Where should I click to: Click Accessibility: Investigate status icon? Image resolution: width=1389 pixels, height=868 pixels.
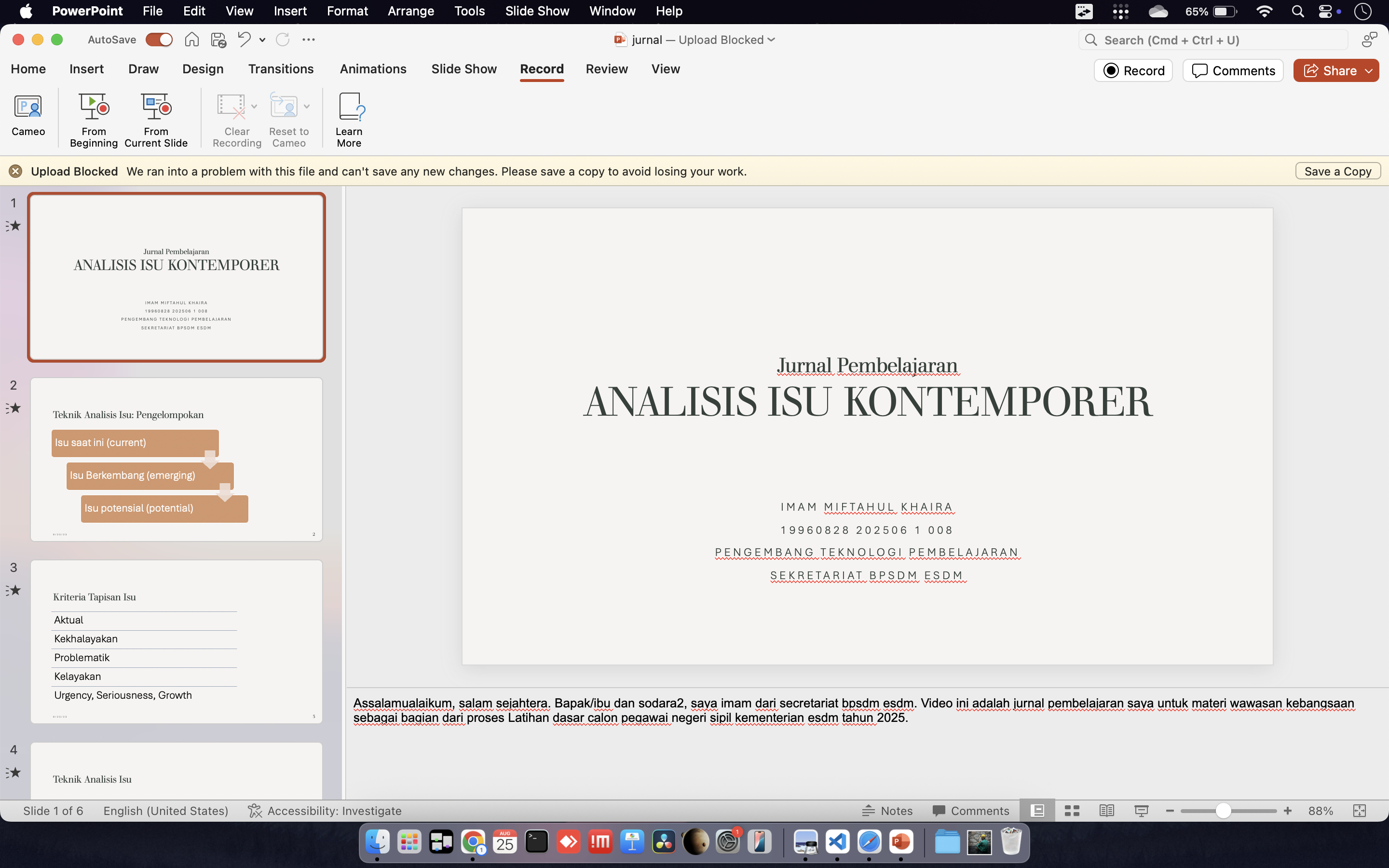click(x=255, y=811)
